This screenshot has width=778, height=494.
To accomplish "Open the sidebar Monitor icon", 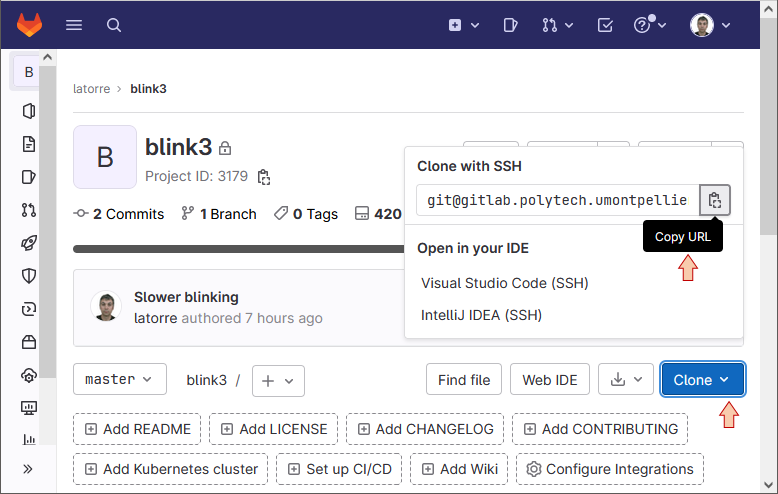I will coord(29,408).
